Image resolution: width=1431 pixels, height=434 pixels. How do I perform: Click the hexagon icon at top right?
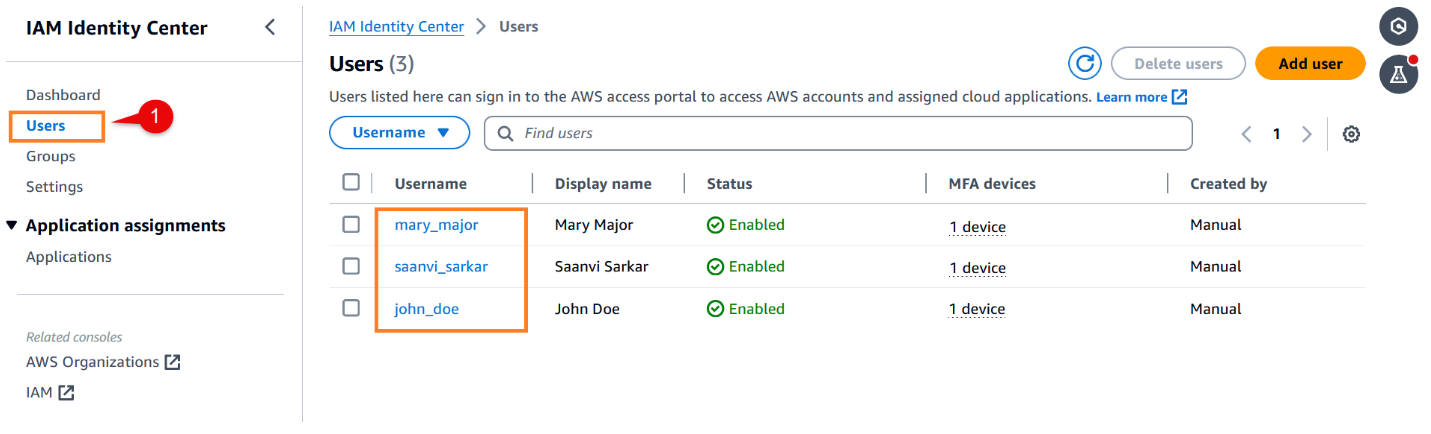tap(1399, 27)
